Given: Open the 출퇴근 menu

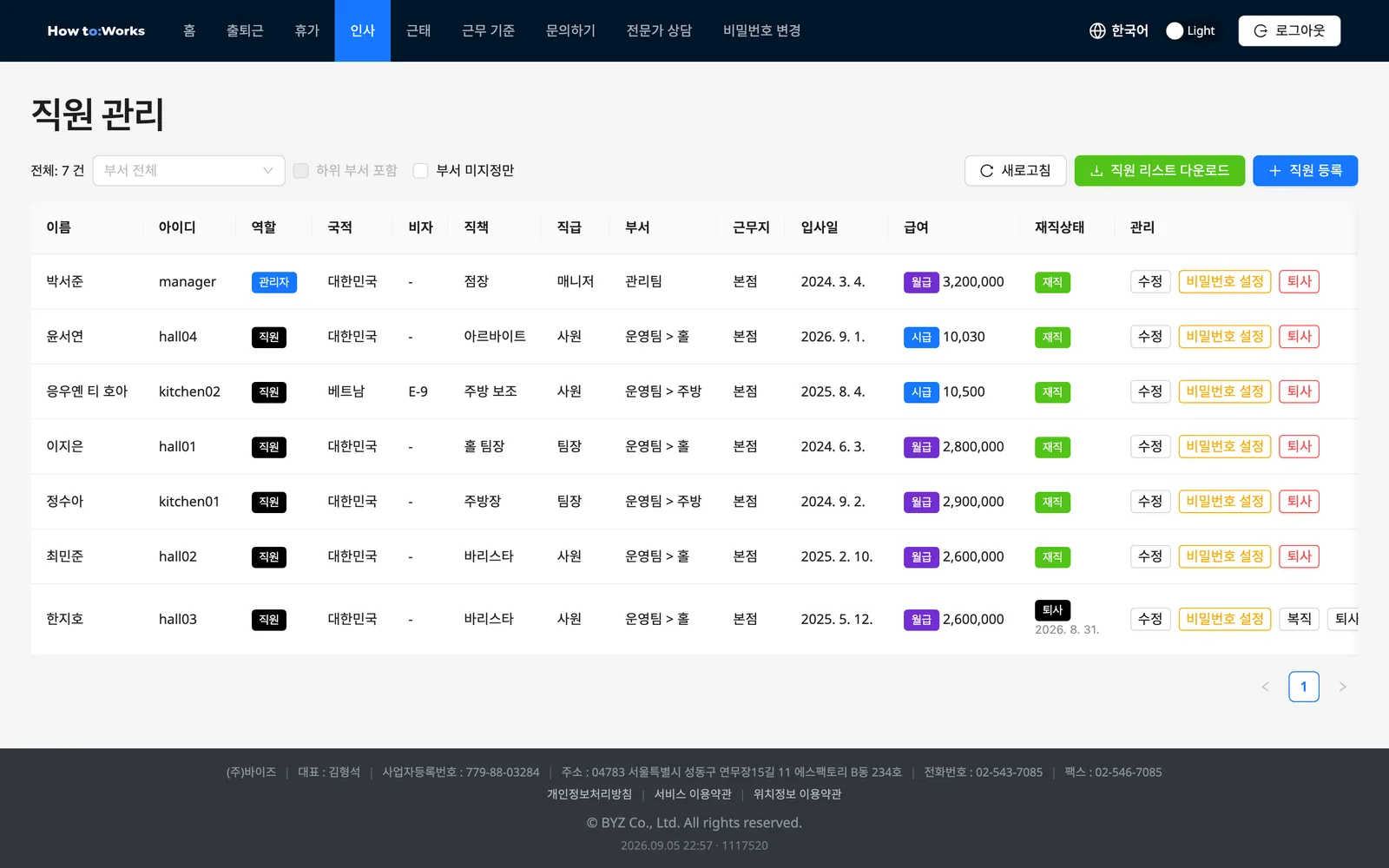Looking at the screenshot, I should point(245,30).
